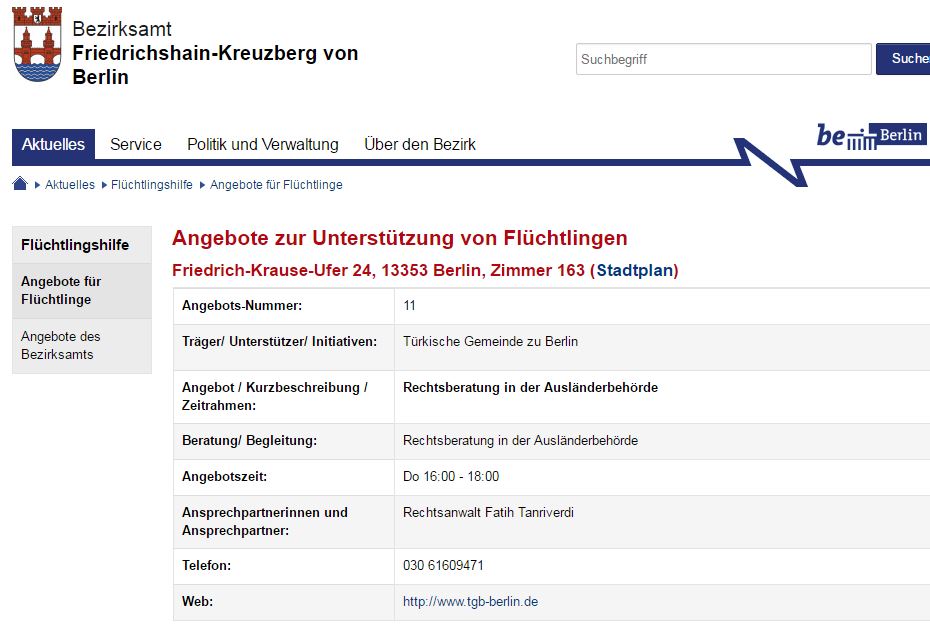This screenshot has height=635, width=930.
Task: Visit the tgb-berlin.de web link
Action: tap(470, 602)
